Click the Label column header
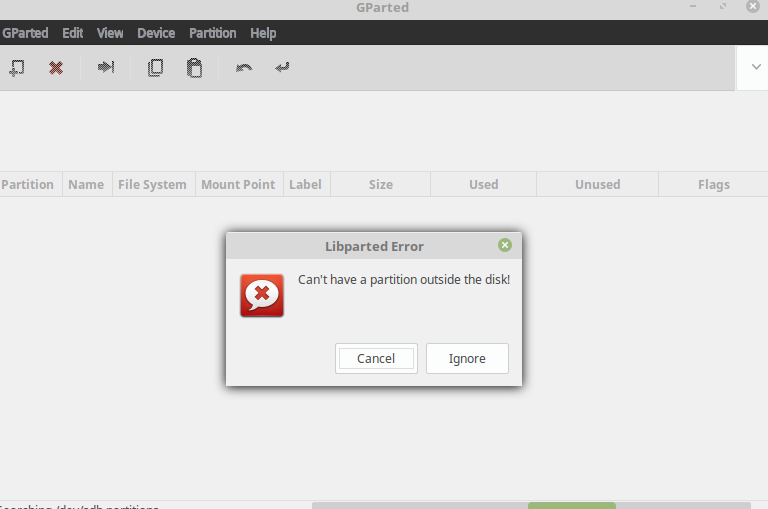Viewport: 768px width, 509px height. click(x=307, y=184)
